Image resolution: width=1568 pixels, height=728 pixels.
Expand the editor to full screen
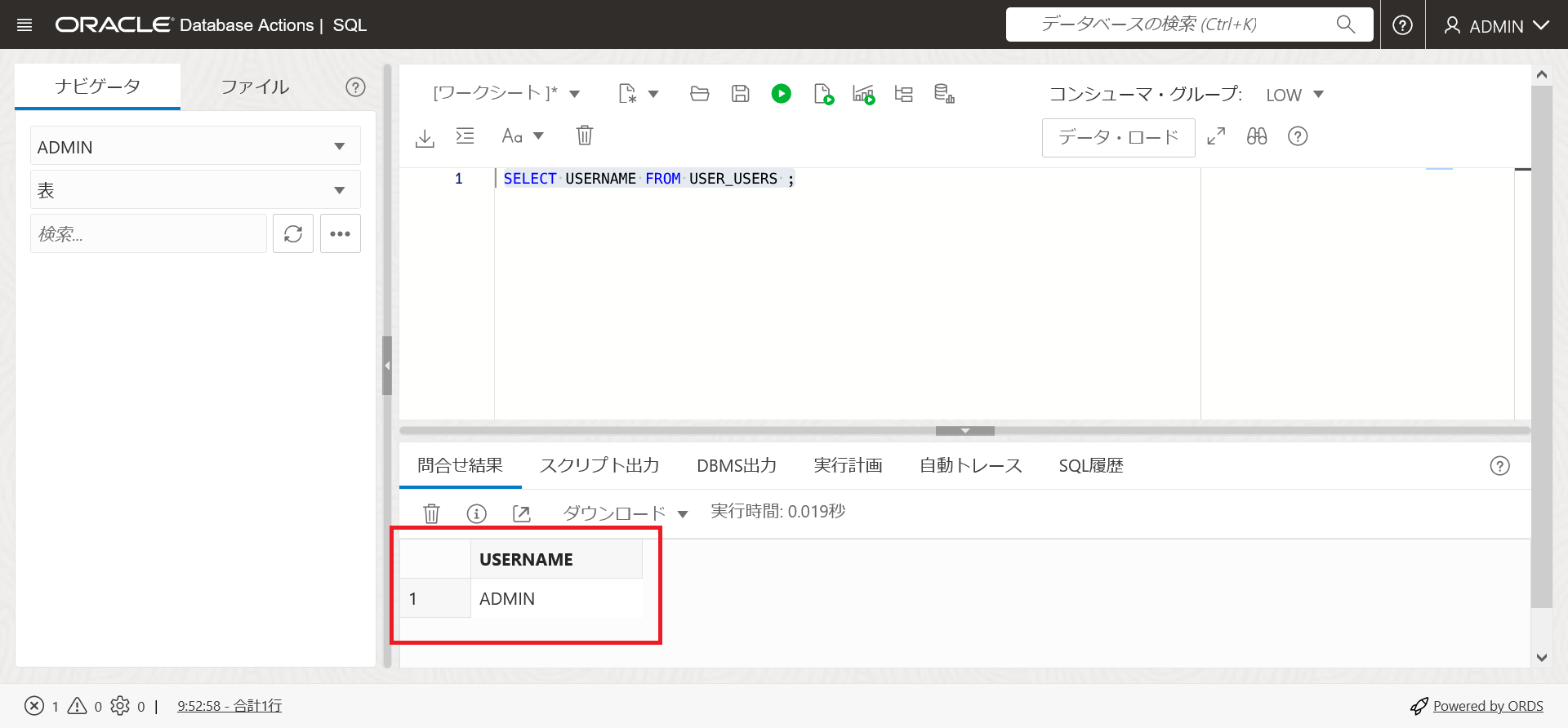click(1217, 136)
